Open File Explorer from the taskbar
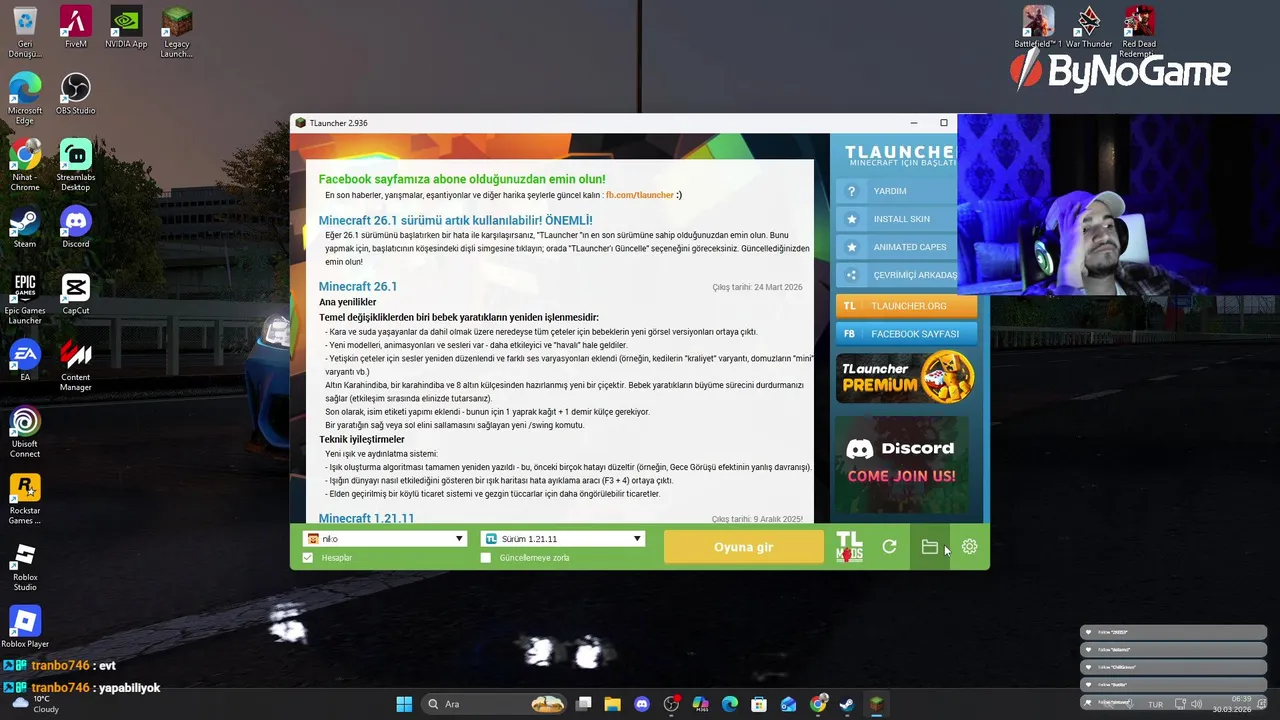Image resolution: width=1280 pixels, height=720 pixels. point(612,704)
